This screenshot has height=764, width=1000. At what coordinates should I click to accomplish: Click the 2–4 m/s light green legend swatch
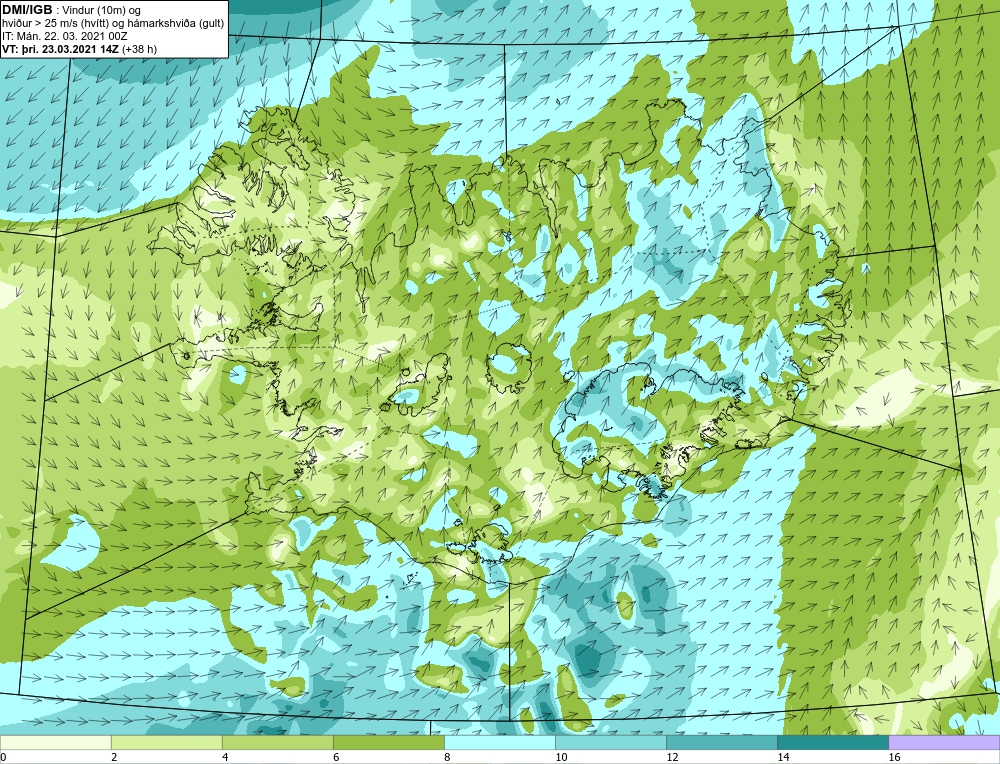[166, 742]
